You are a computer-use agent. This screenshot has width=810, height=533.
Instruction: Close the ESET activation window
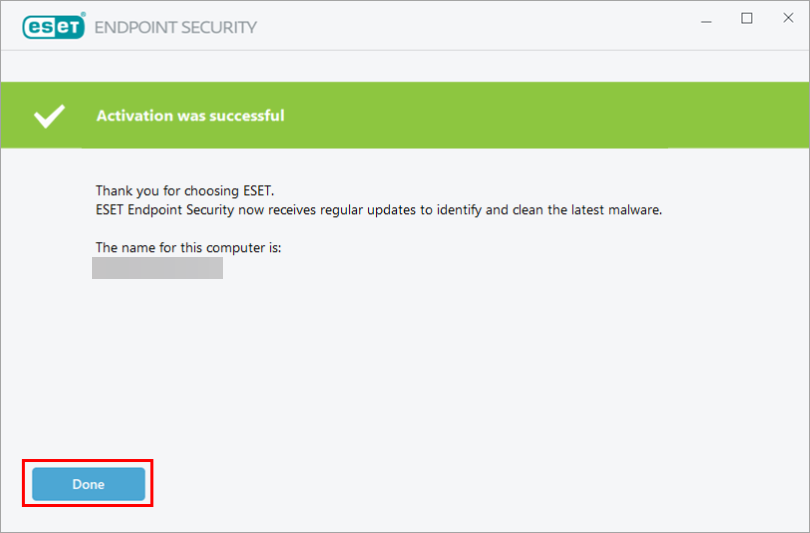tap(787, 19)
